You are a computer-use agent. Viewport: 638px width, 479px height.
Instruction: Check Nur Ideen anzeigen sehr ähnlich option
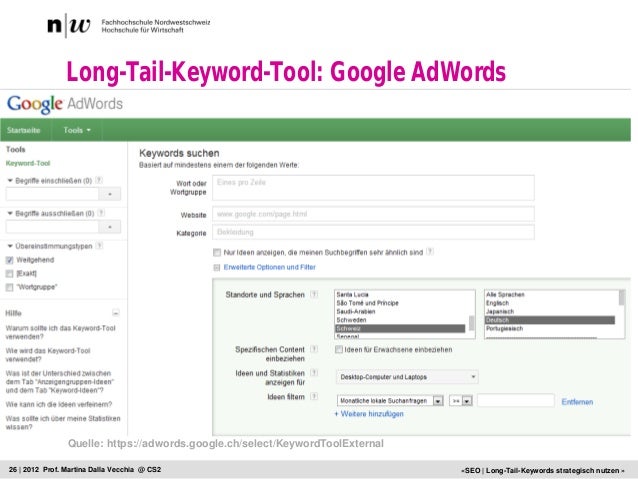point(217,253)
